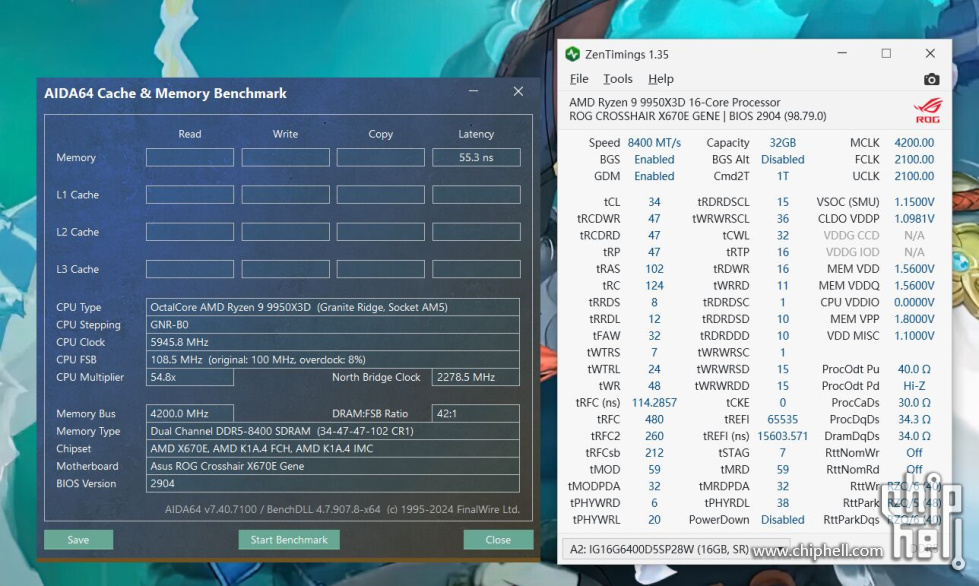This screenshot has width=979, height=586.
Task: Click the VSOC (SMU) 1.1500V value
Action: click(x=914, y=202)
